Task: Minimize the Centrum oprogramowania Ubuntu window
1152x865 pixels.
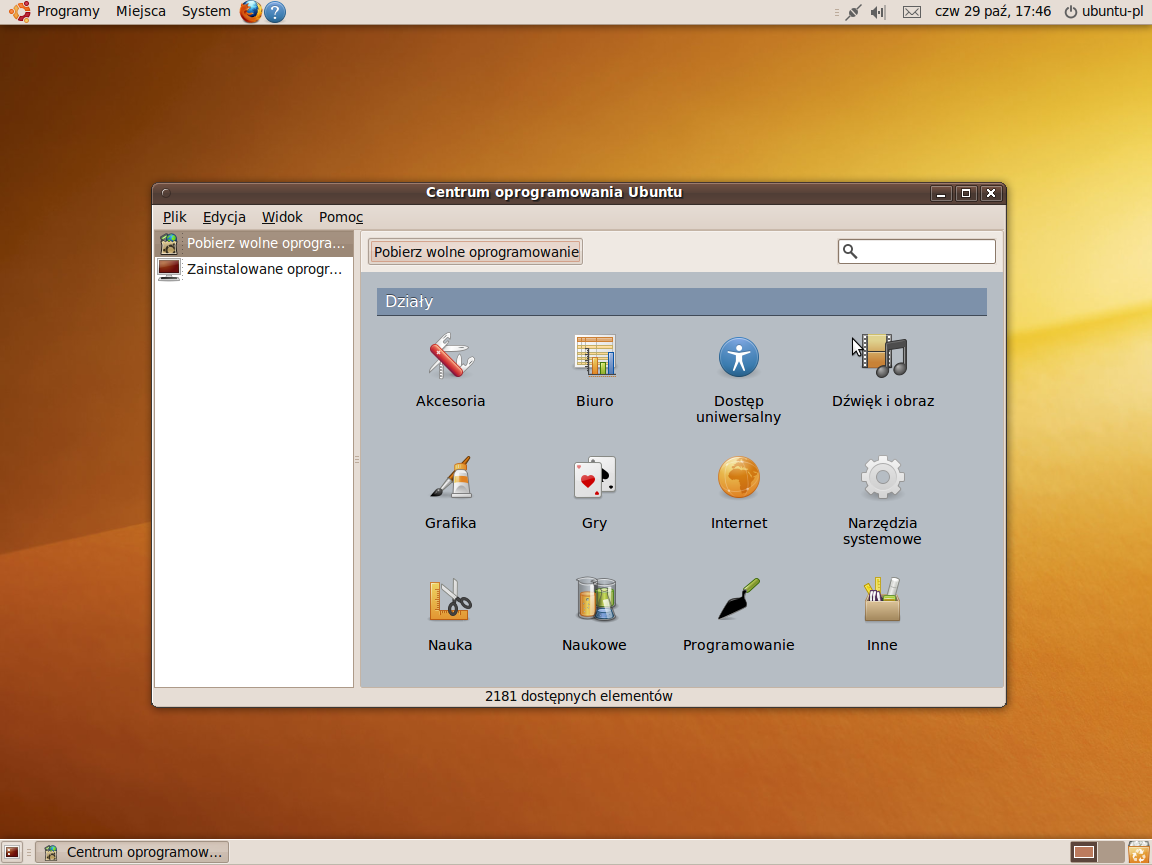Action: pyautogui.click(x=941, y=193)
